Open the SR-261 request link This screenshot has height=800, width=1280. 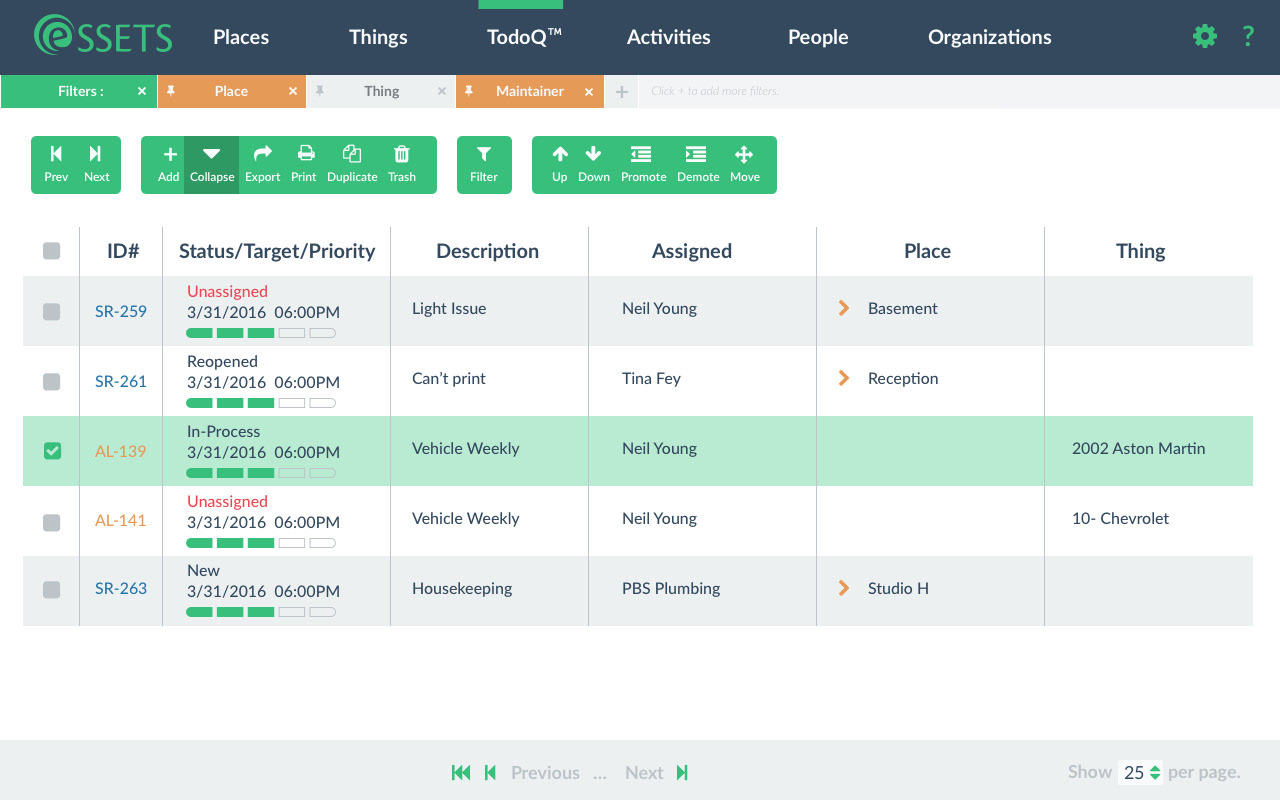coord(121,381)
